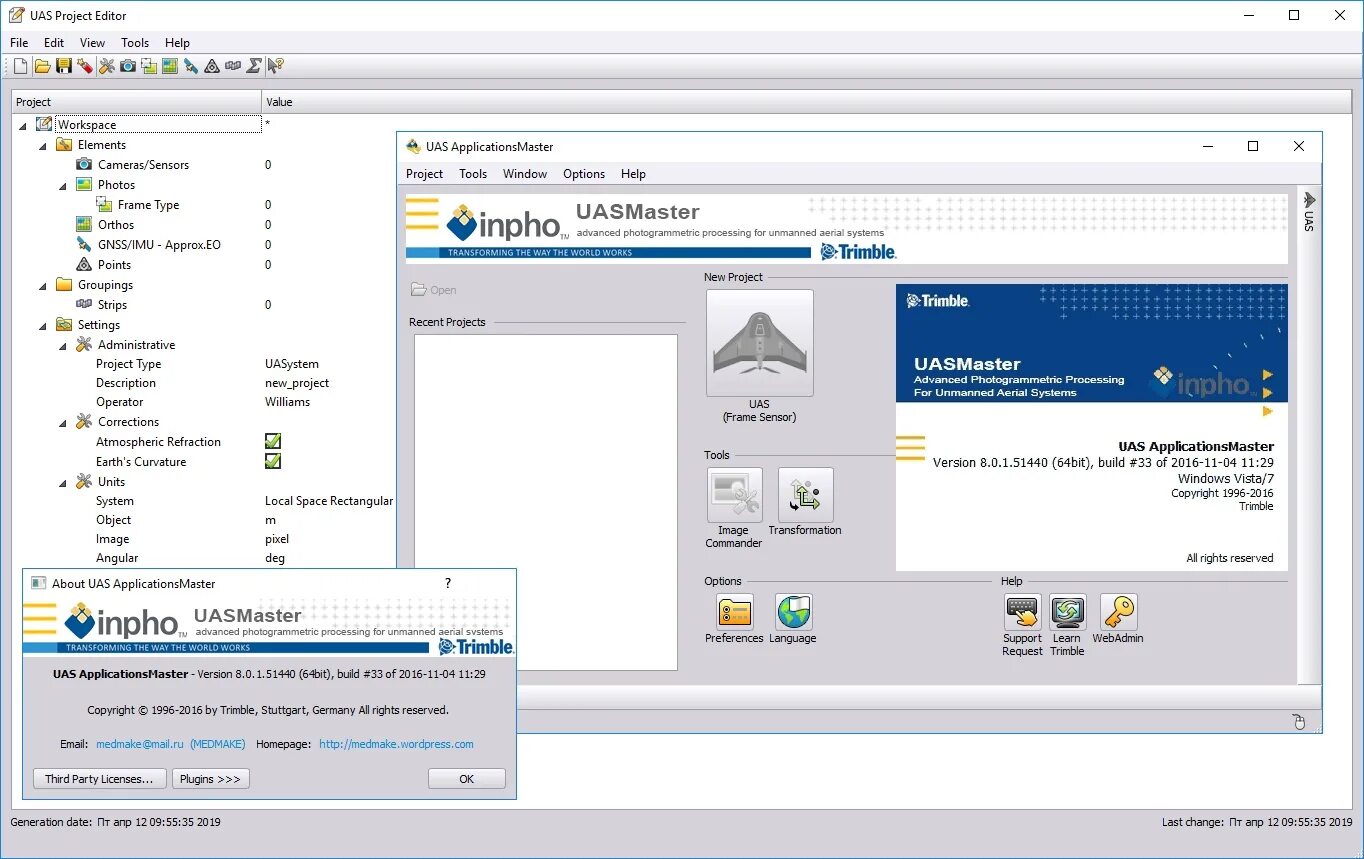The height and width of the screenshot is (859, 1364).
Task: Toggle the Earth's Curvature checkbox
Action: pos(273,461)
